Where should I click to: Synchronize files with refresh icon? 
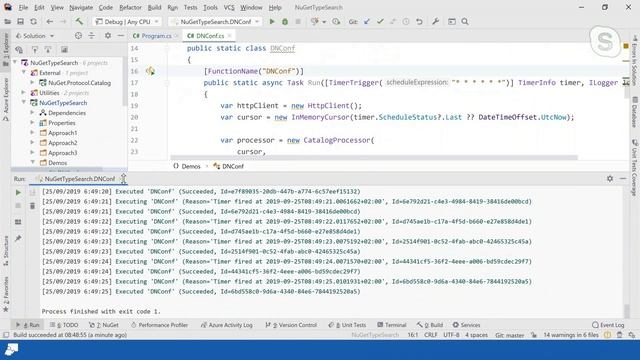(33, 22)
